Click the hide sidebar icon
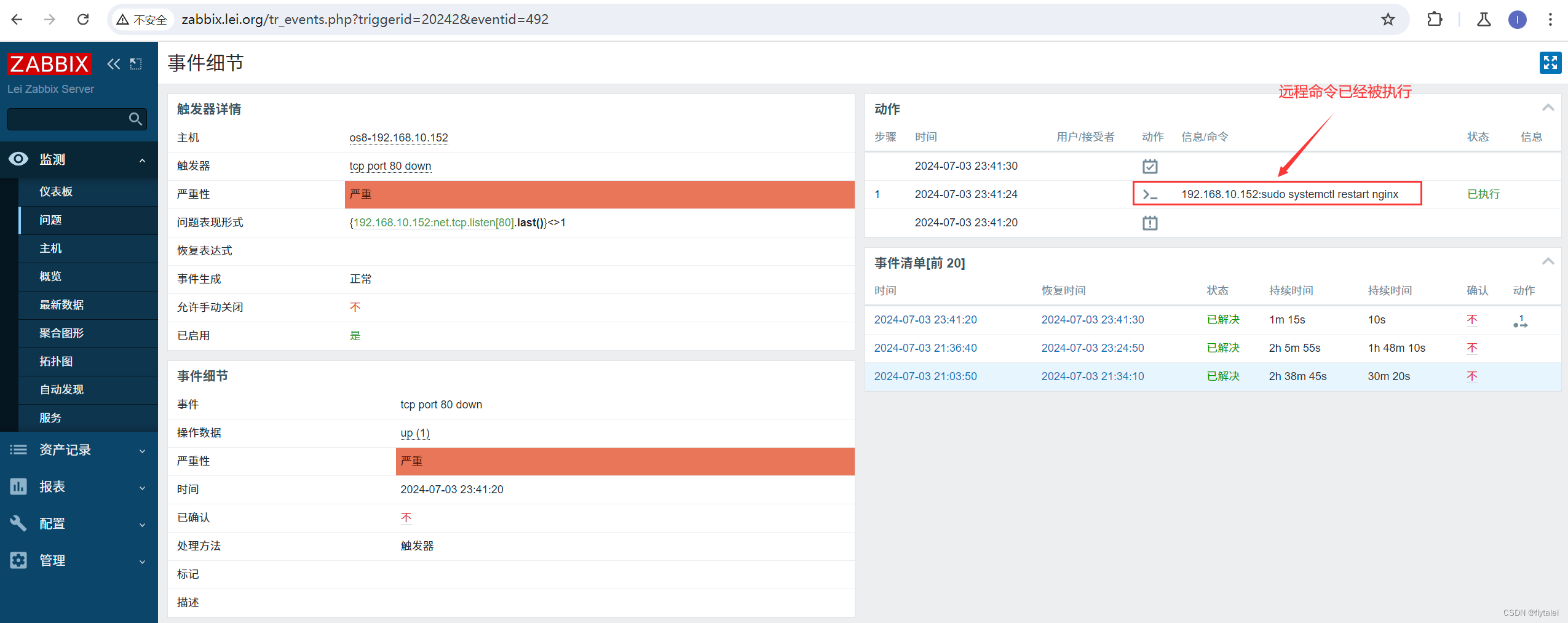The width and height of the screenshot is (1568, 623). (x=136, y=63)
